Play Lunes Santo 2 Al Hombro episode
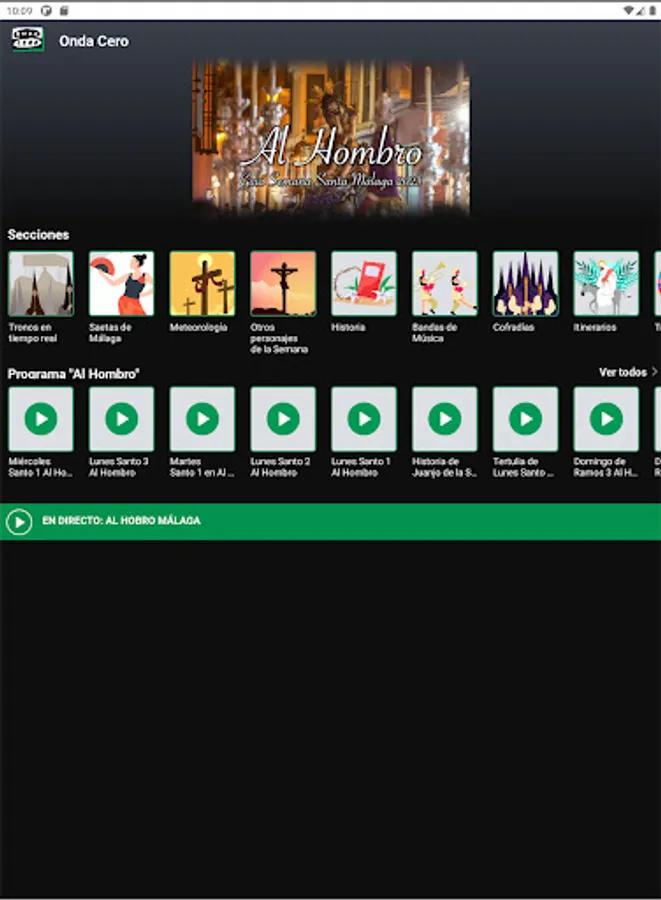Screen dimensions: 661x900 point(283,419)
